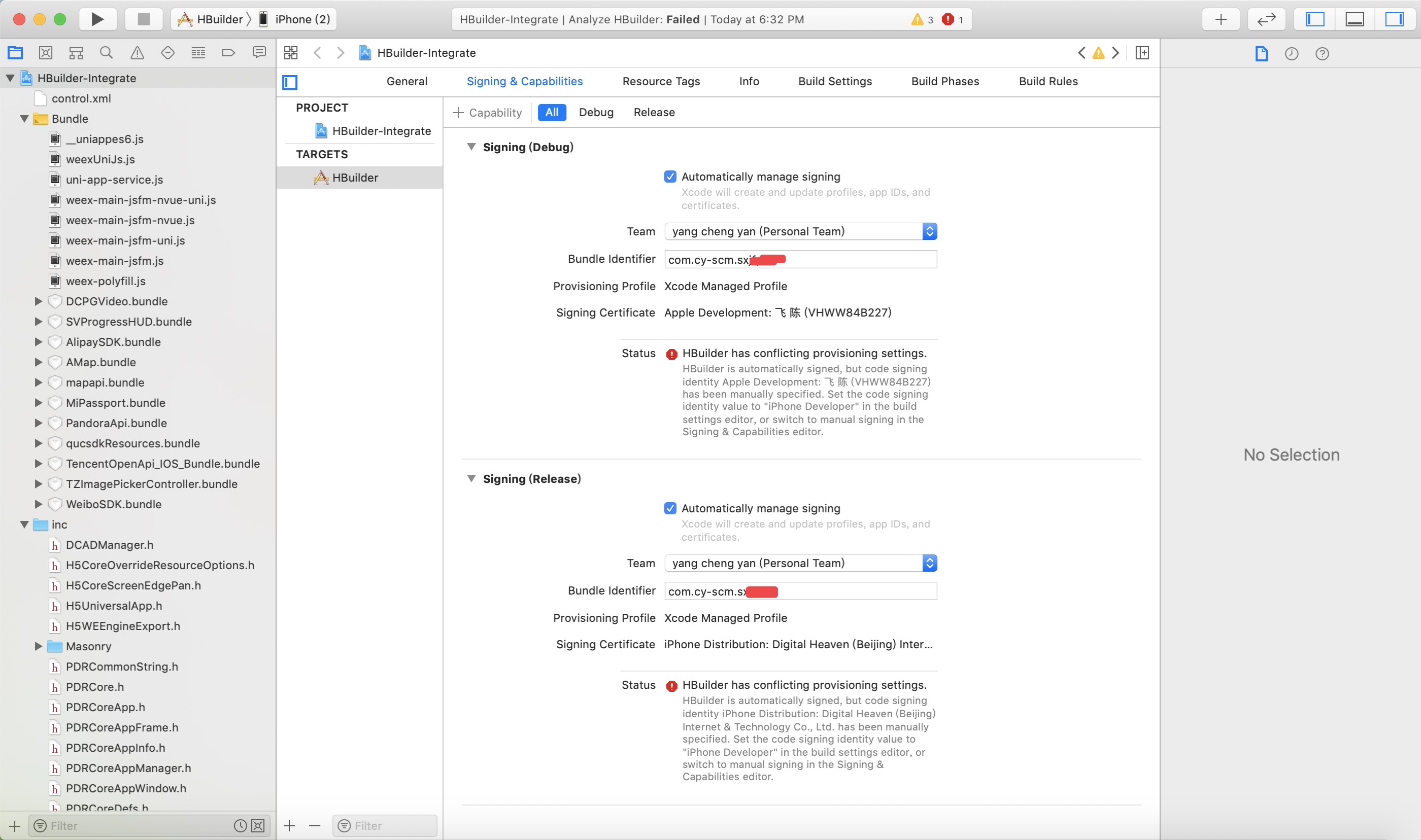Jump to previous issue arrow

click(x=1081, y=53)
